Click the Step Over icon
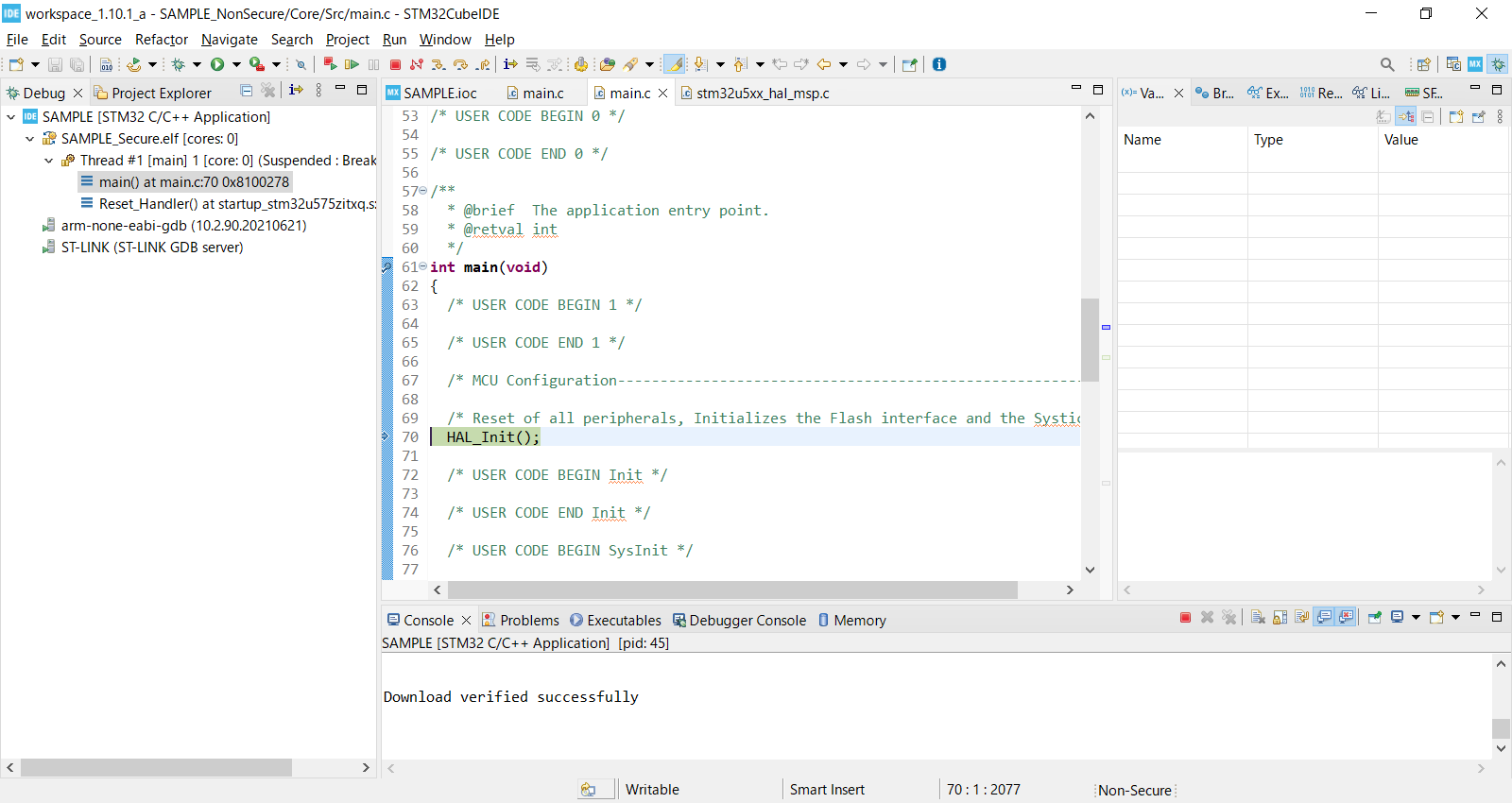1512x803 pixels. [x=460, y=64]
